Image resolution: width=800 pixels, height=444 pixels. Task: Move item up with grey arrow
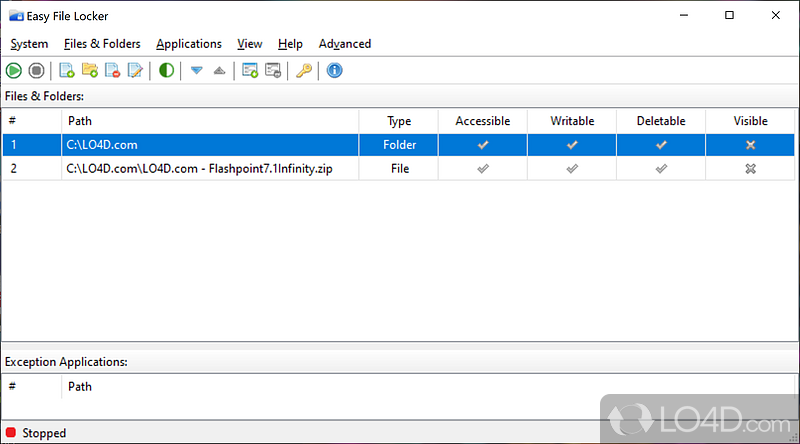tap(219, 70)
